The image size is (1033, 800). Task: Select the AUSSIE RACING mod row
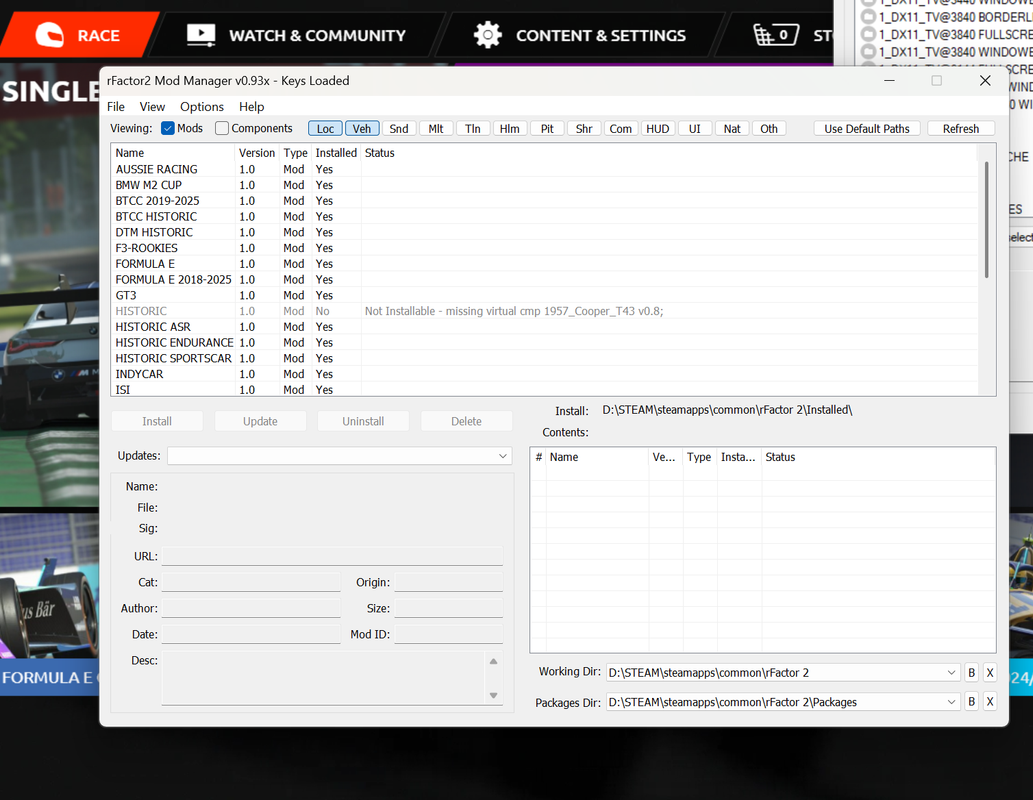(544, 169)
